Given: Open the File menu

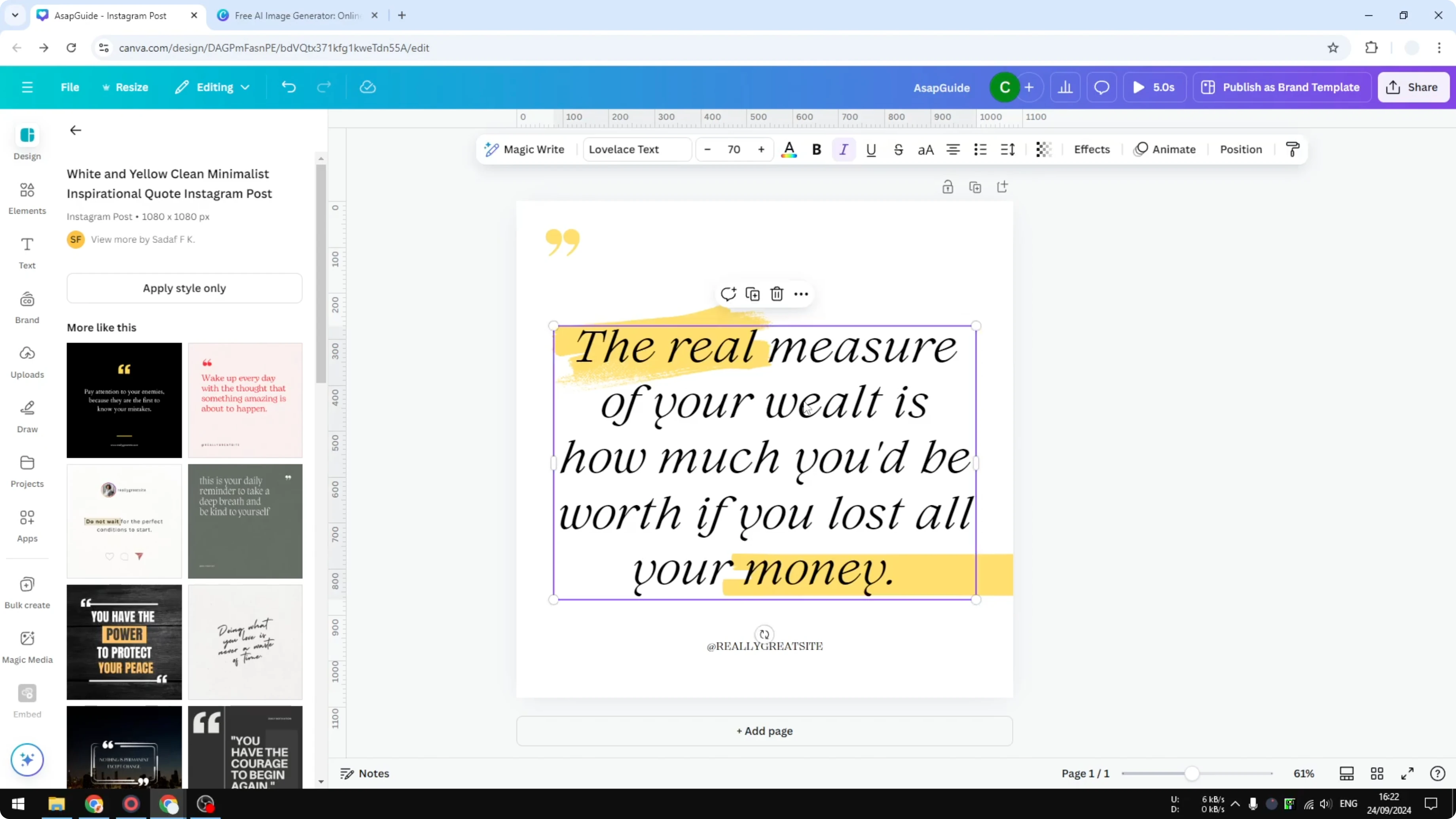Looking at the screenshot, I should (70, 87).
